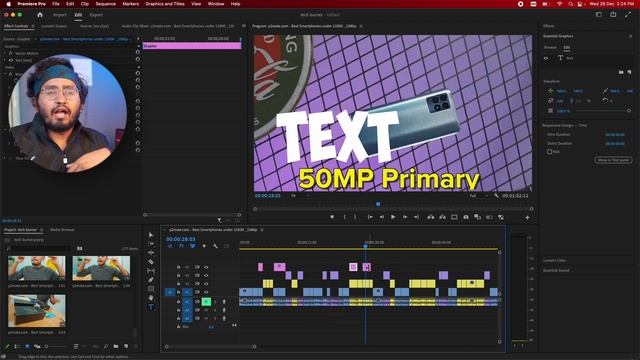The height and width of the screenshot is (360, 640).
Task: Switch Project panel to icon view
Action: 27,346
